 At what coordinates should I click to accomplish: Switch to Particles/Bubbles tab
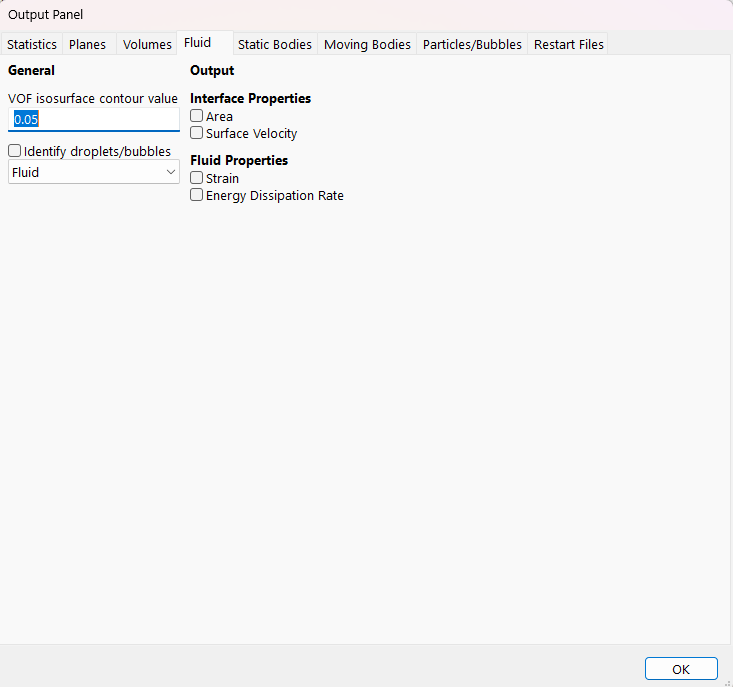click(472, 45)
